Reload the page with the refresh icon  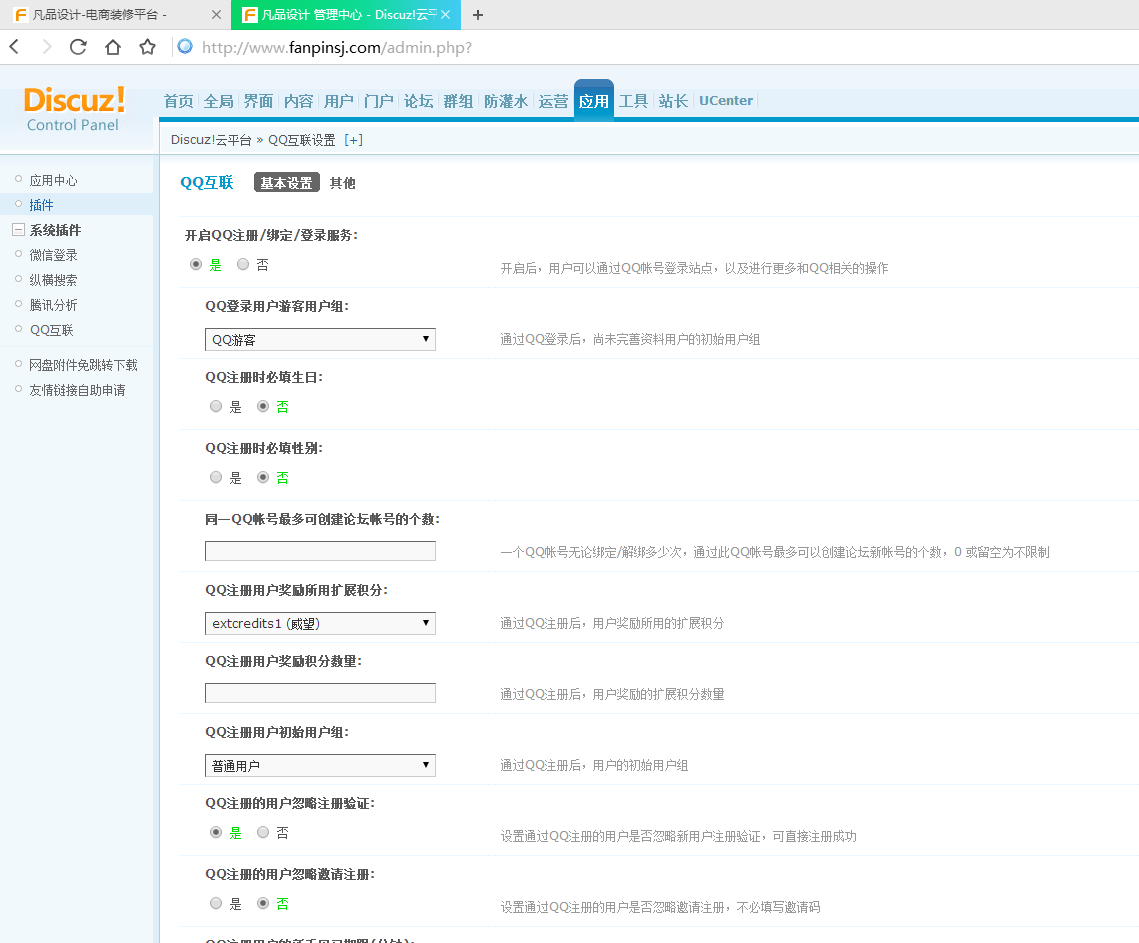[78, 47]
